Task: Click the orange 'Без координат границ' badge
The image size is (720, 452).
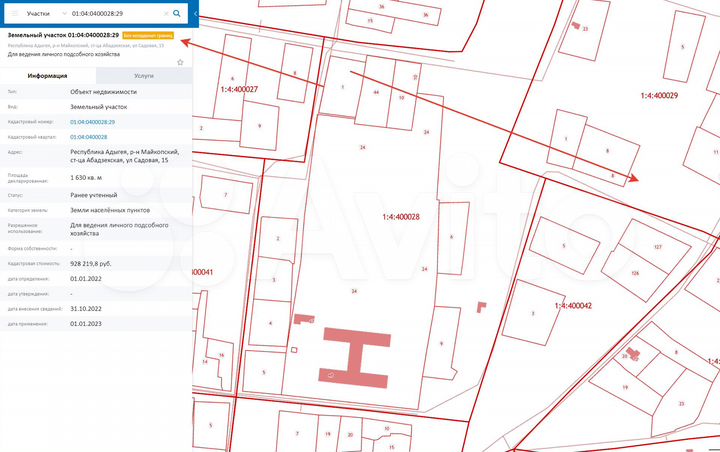Action: pos(149,35)
